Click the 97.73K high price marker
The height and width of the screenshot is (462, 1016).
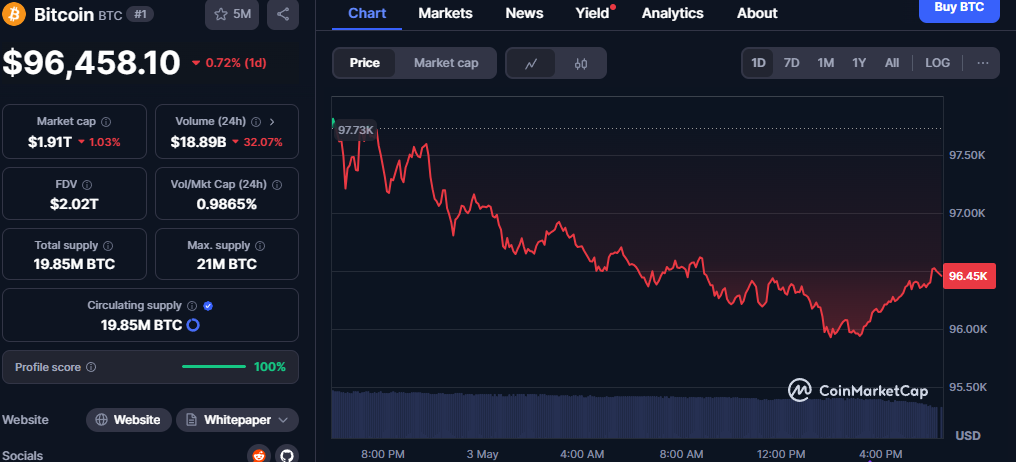(x=356, y=130)
